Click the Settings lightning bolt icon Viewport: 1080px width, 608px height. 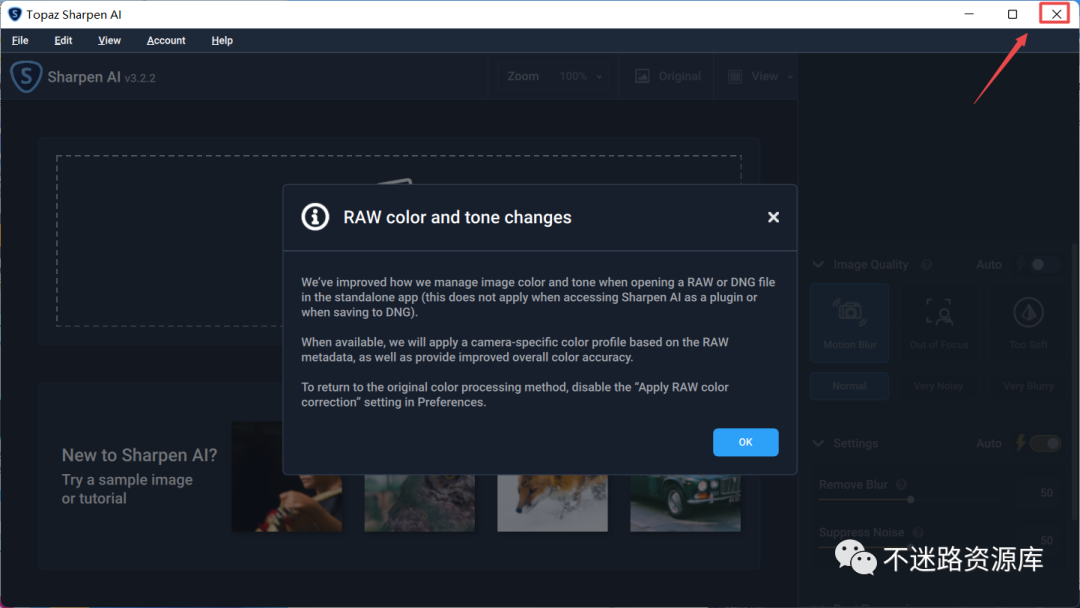tap(1021, 443)
